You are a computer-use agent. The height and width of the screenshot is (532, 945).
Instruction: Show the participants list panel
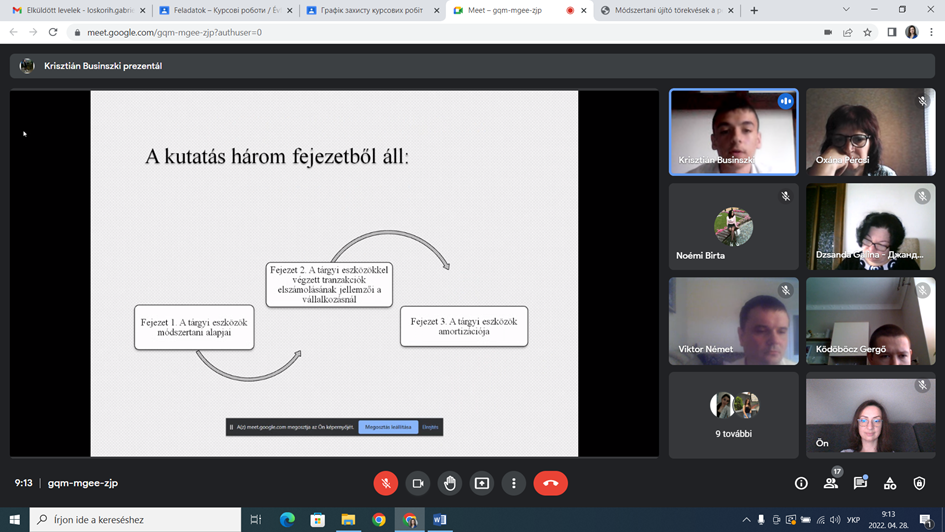830,483
